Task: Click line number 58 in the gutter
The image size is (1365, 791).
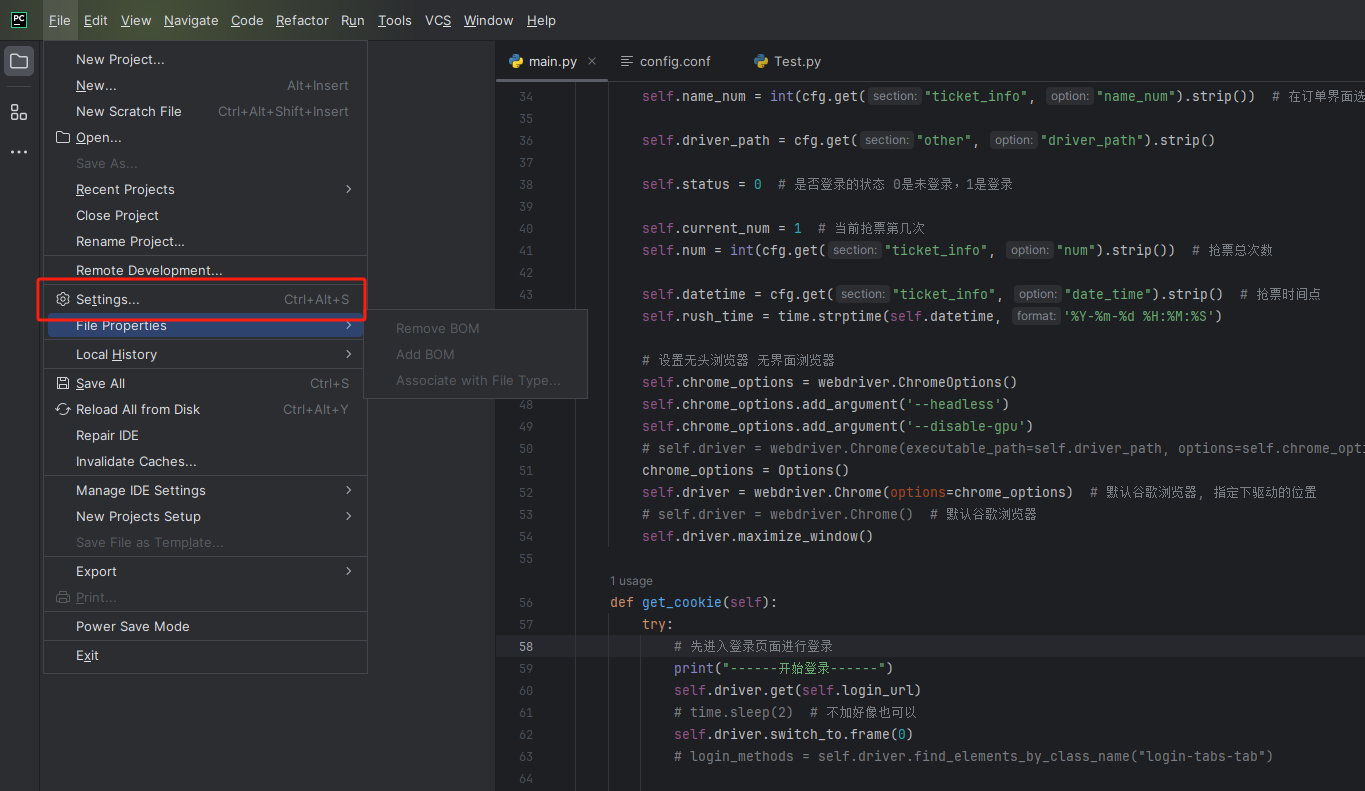Action: [525, 646]
